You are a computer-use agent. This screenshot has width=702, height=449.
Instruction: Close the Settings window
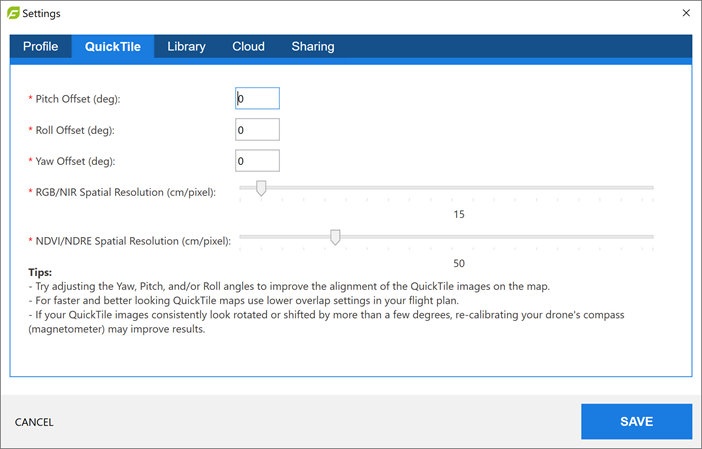[685, 14]
